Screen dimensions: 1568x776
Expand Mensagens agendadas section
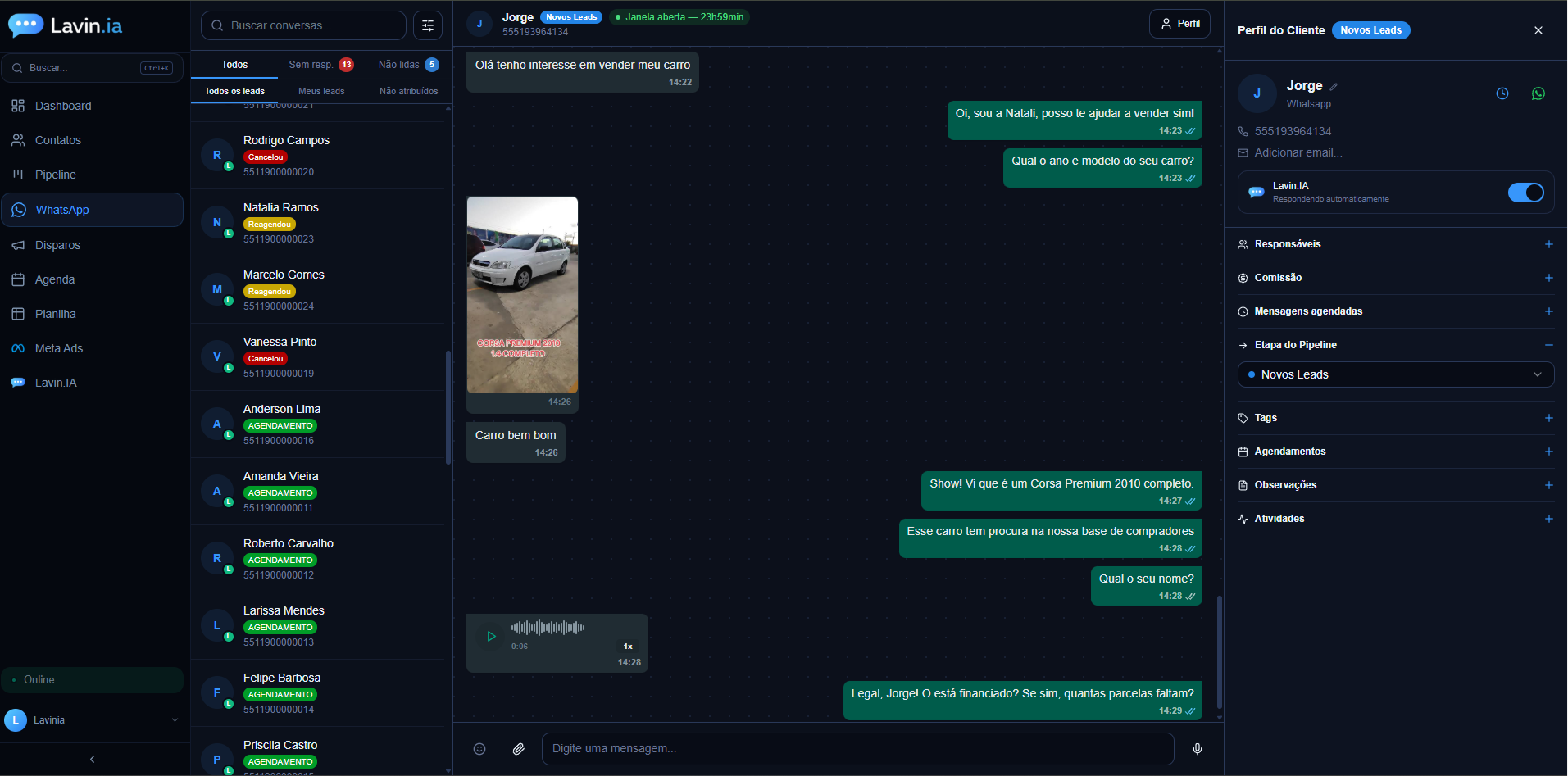coord(1549,311)
